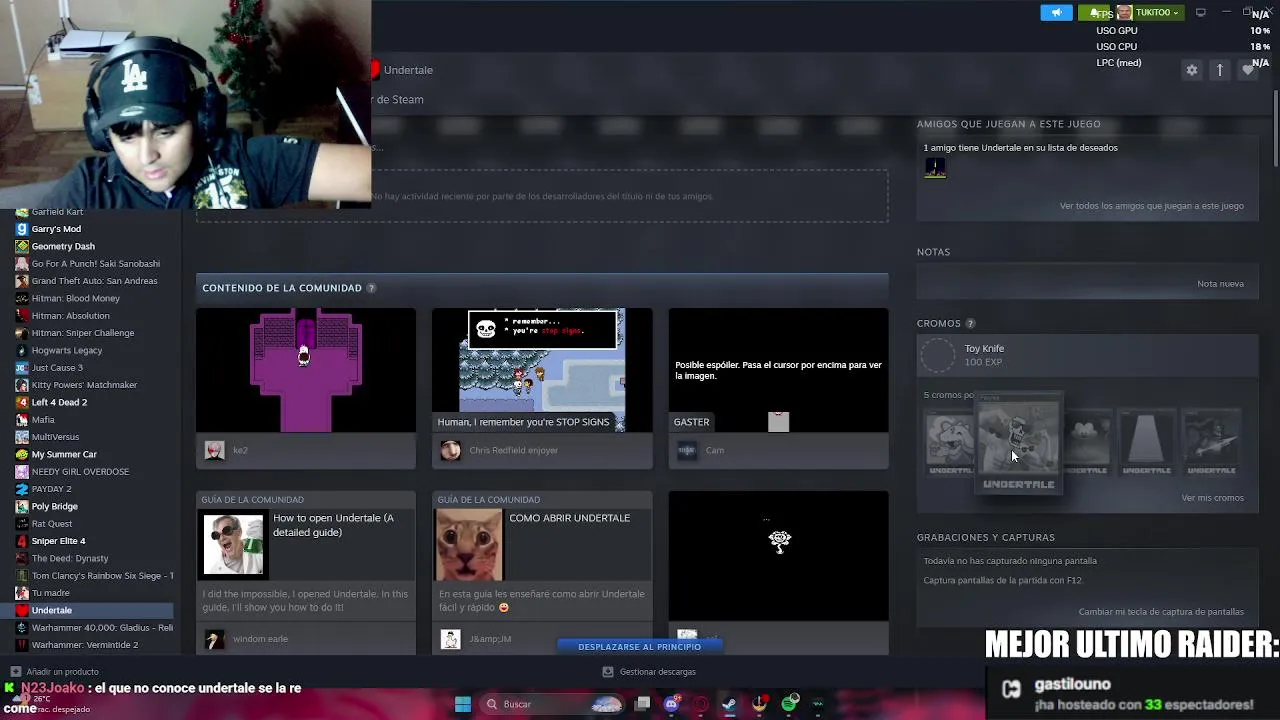Open Windows Start menu
The image size is (1280, 720).
(x=463, y=704)
